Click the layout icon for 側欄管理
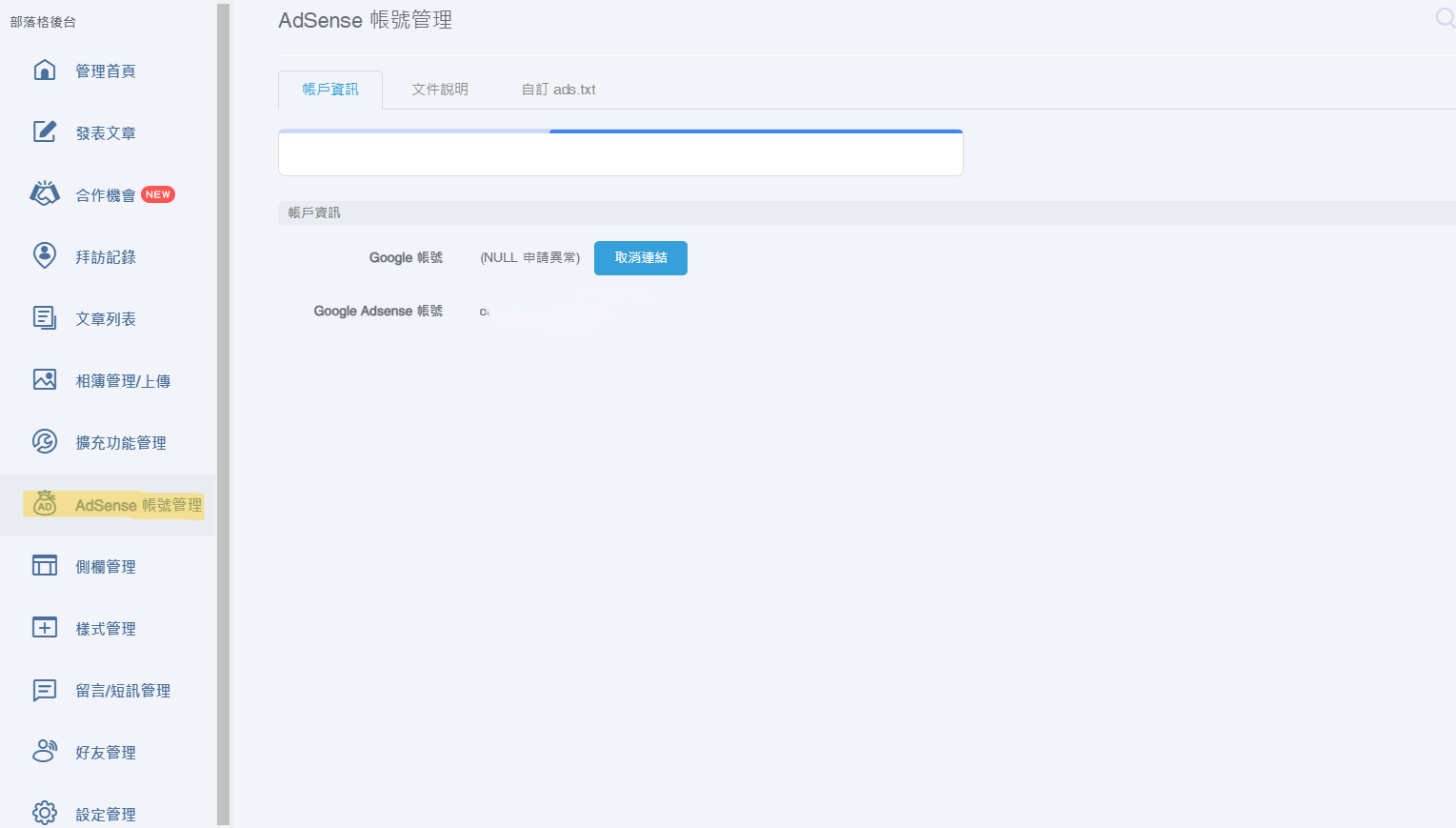 click(x=45, y=565)
